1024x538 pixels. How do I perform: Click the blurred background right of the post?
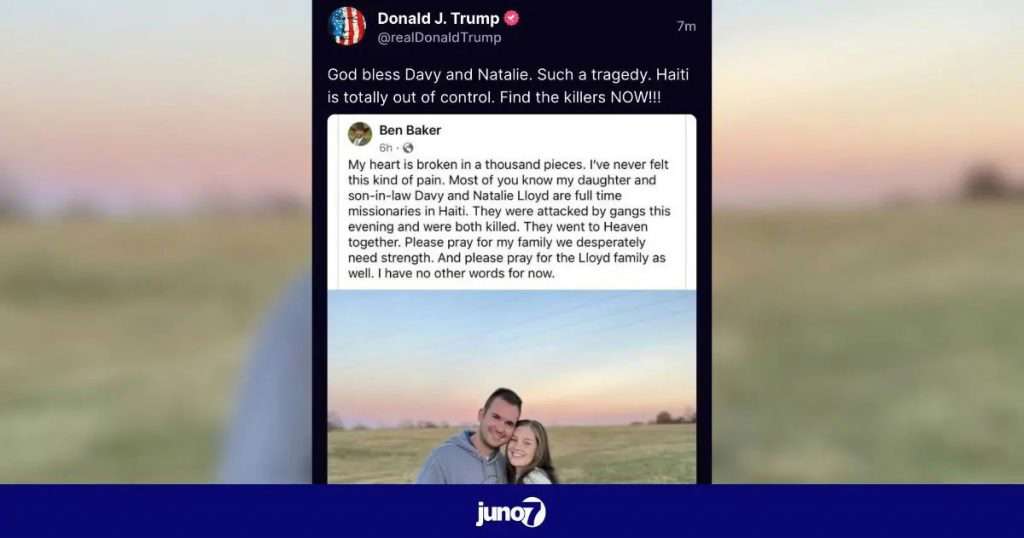[868, 242]
